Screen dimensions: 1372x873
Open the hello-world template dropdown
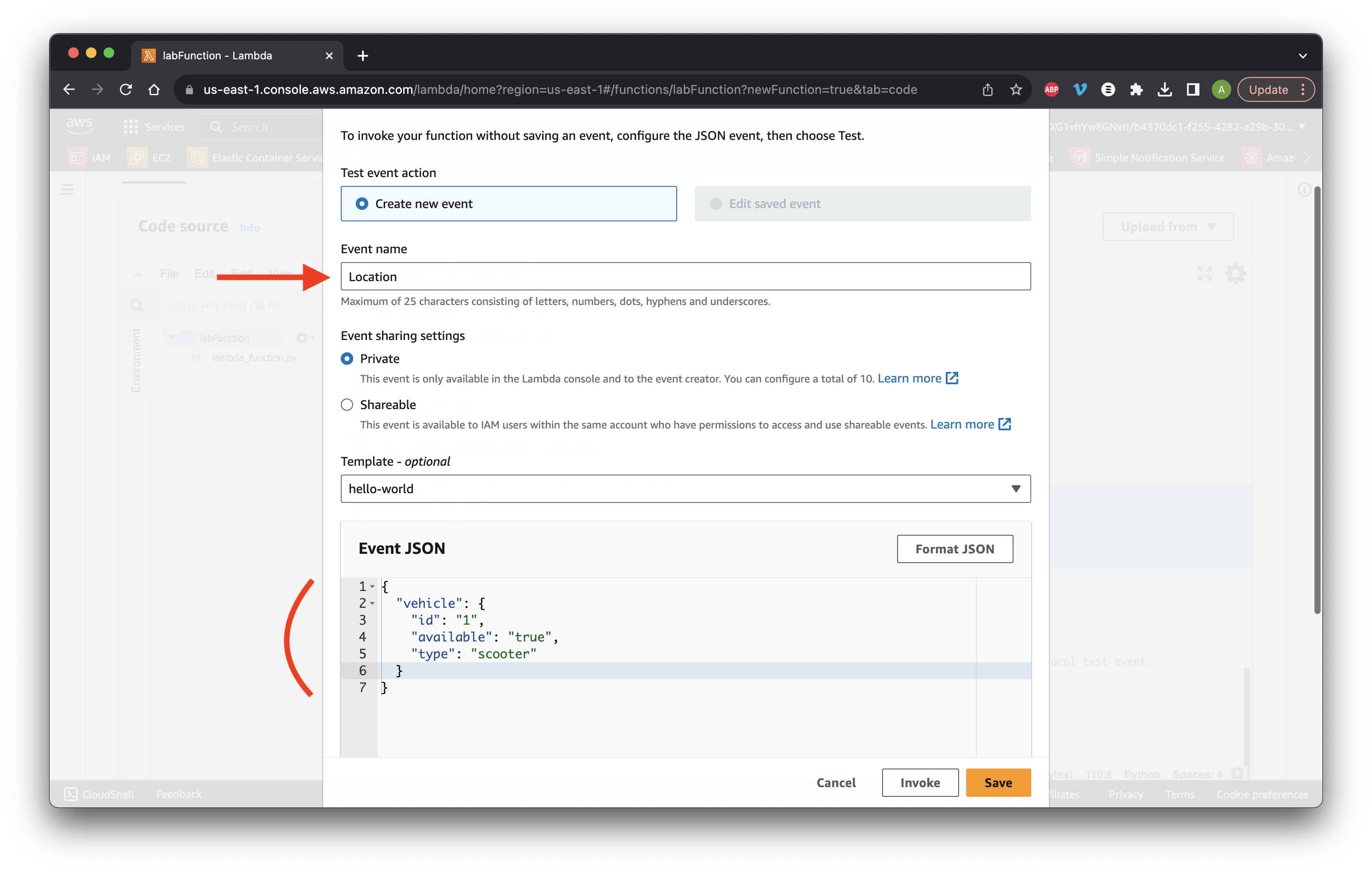click(x=686, y=488)
